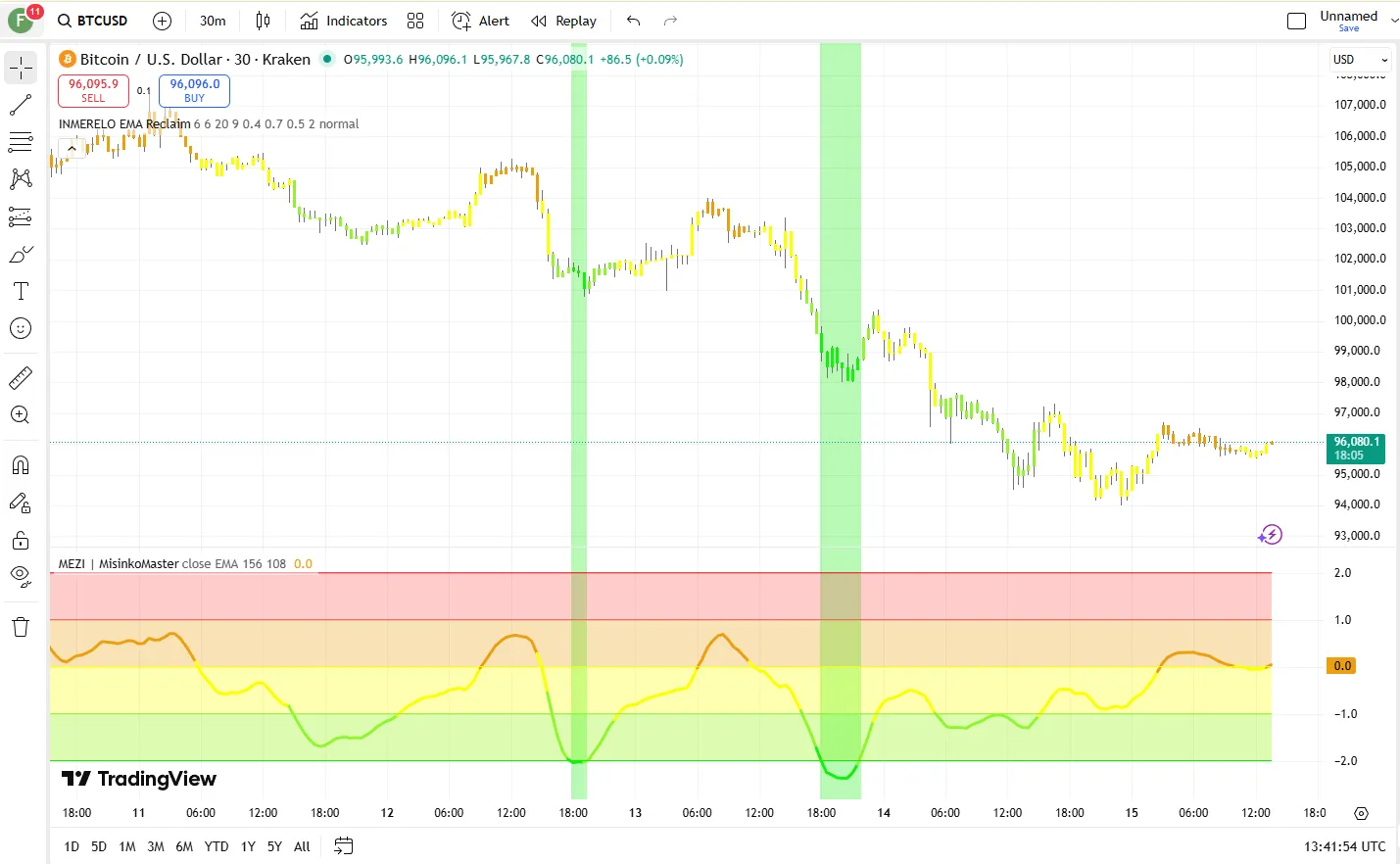The height and width of the screenshot is (864, 1400).
Task: Open the candle chart style menu
Action: click(x=263, y=21)
